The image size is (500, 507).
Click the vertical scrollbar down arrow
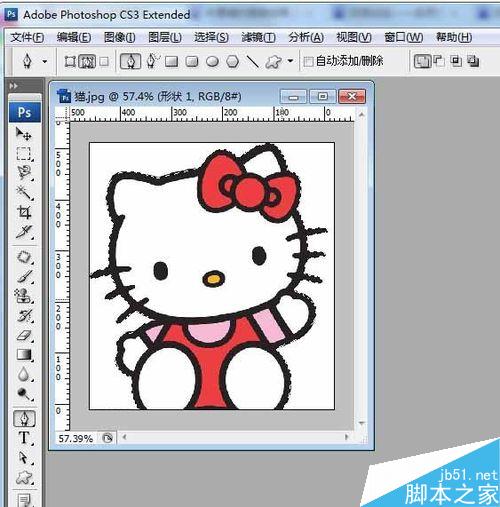361,423
